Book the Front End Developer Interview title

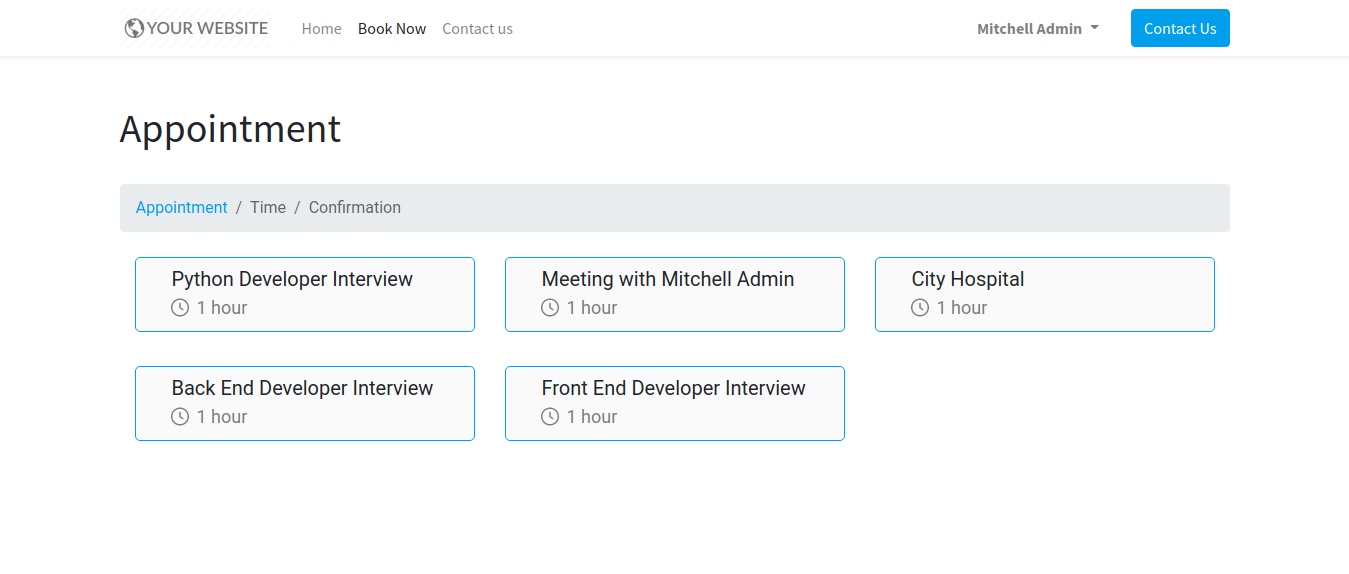coord(673,389)
